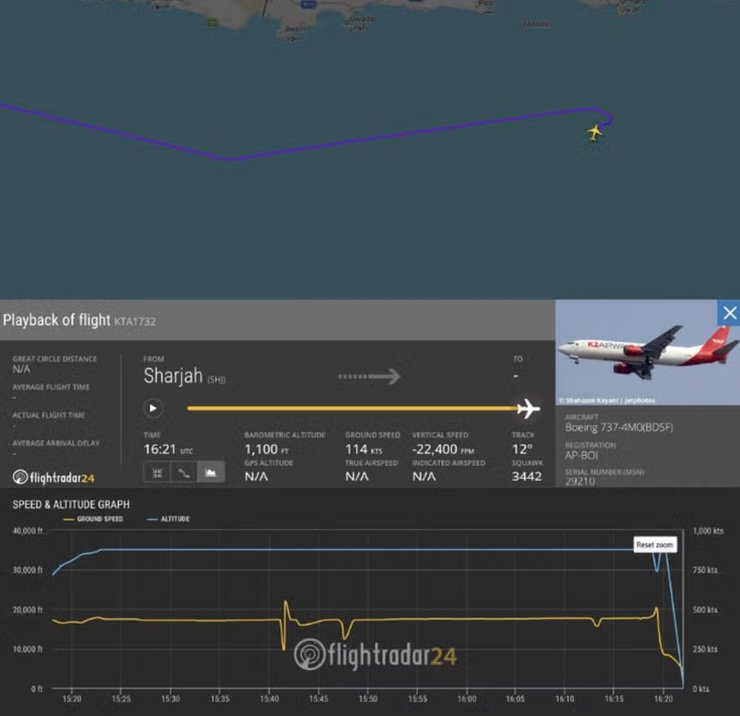The image size is (740, 716).
Task: Click the Speed & Altitude Graph heading
Action: pos(71,505)
